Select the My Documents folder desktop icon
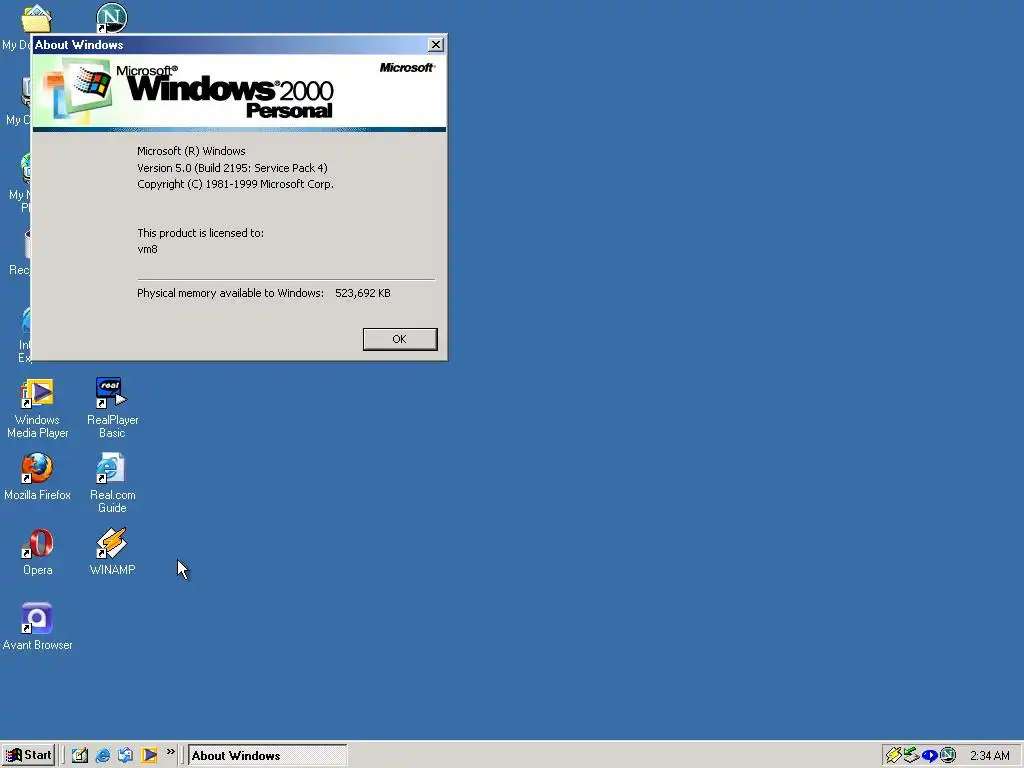This screenshot has width=1024, height=768. click(36, 18)
